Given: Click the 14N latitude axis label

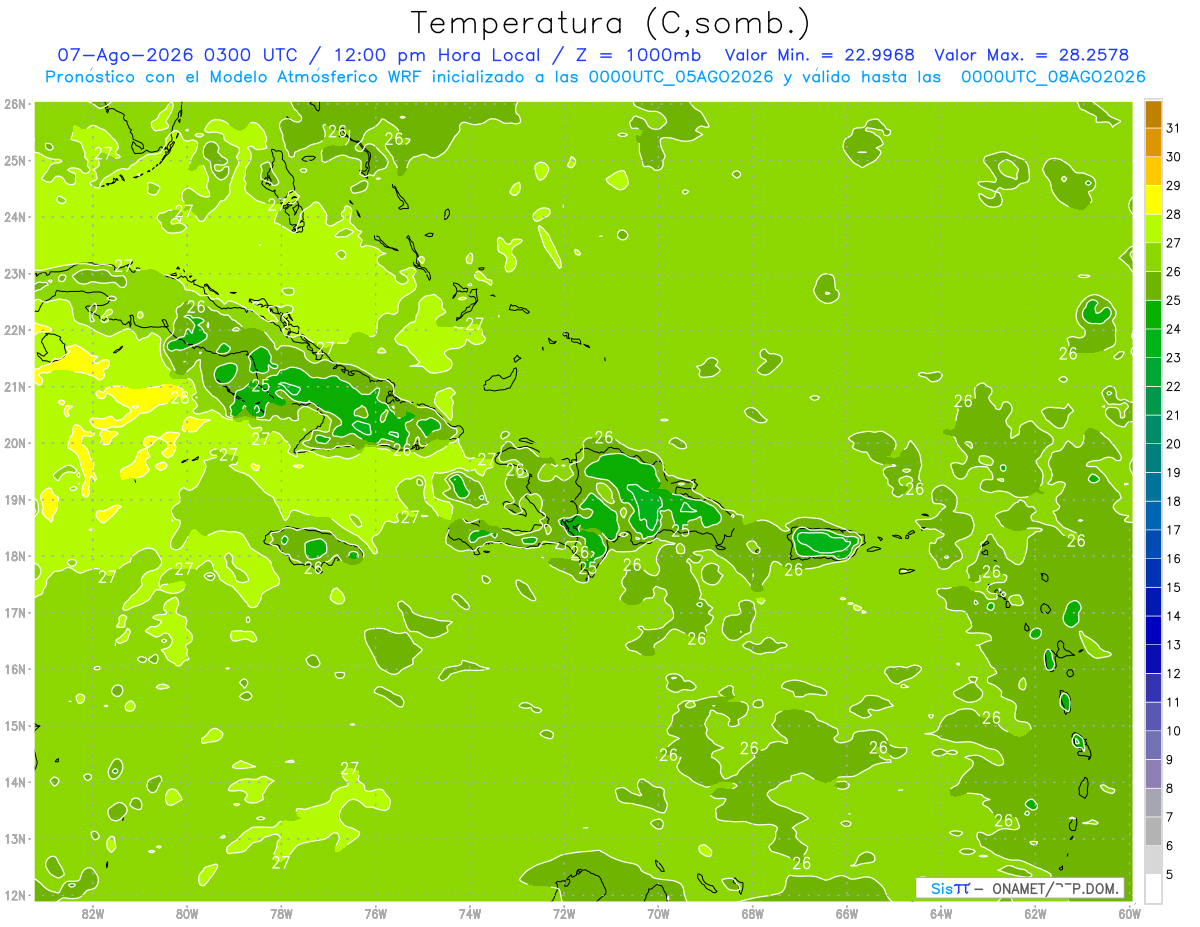Looking at the screenshot, I should (15, 782).
